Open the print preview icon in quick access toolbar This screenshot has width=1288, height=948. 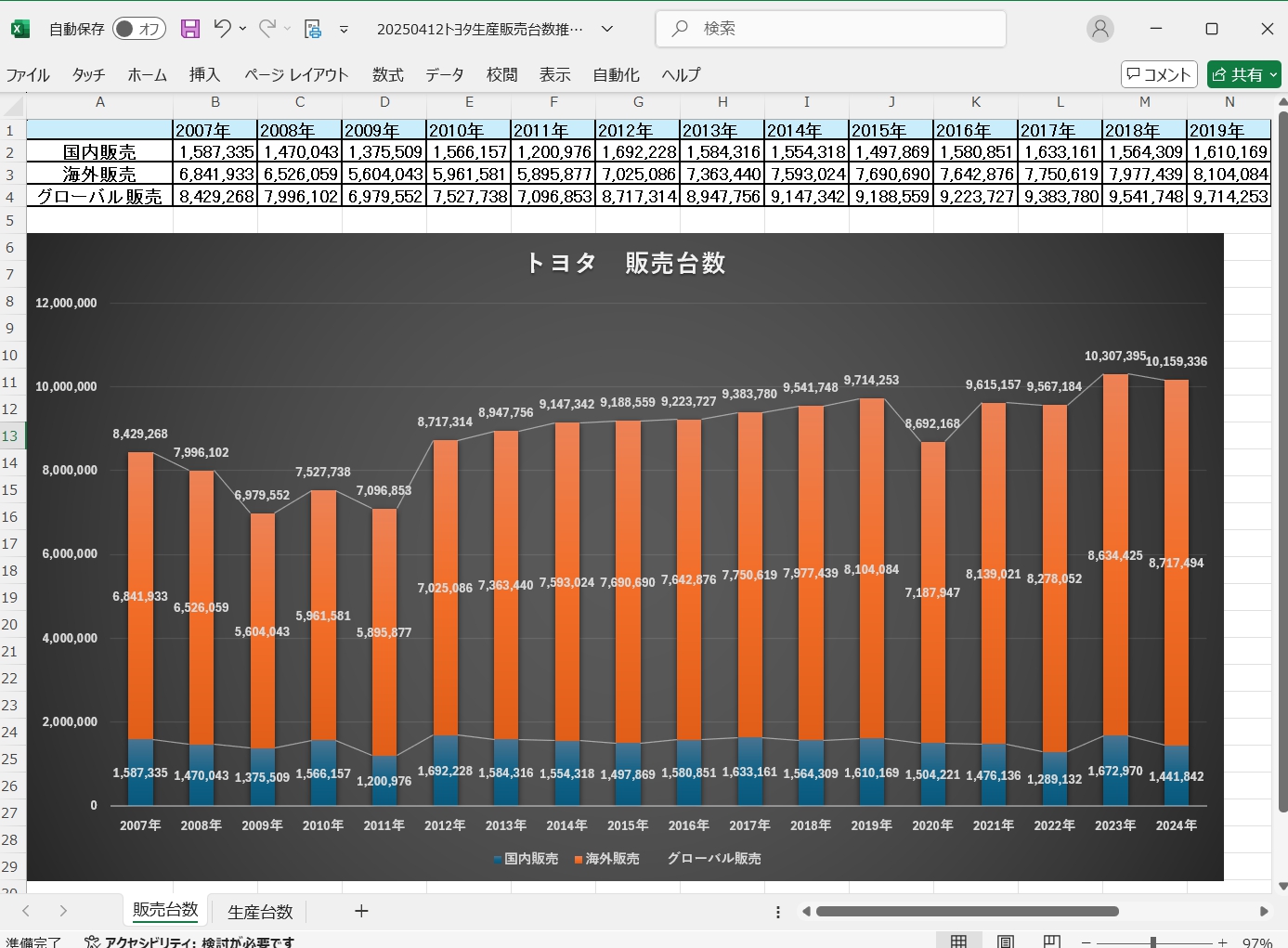[x=313, y=29]
